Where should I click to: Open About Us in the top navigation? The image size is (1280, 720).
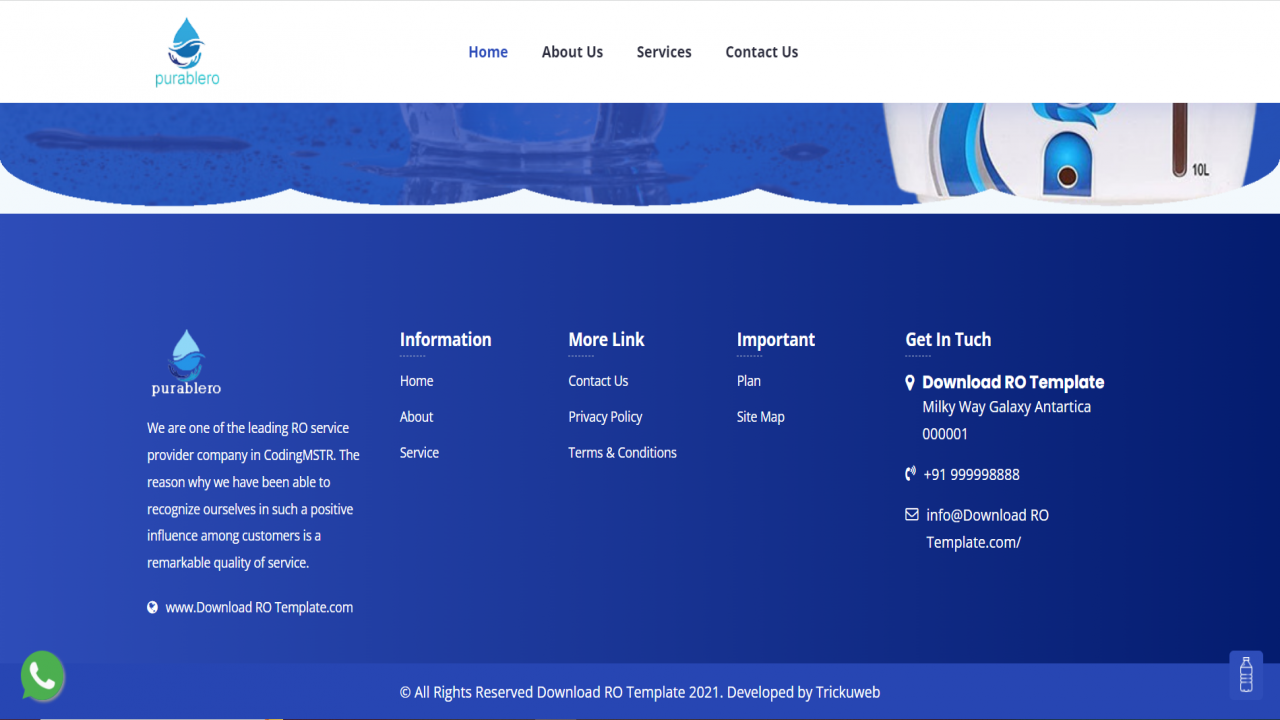pyautogui.click(x=572, y=52)
